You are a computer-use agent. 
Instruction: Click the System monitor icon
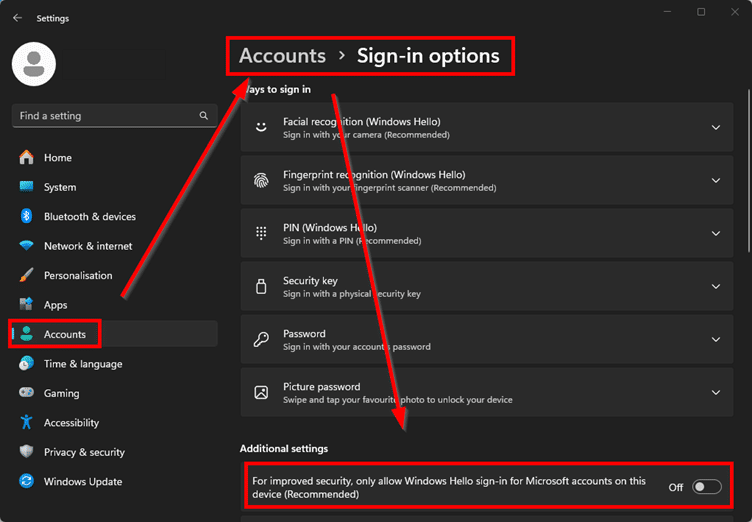[26, 187]
